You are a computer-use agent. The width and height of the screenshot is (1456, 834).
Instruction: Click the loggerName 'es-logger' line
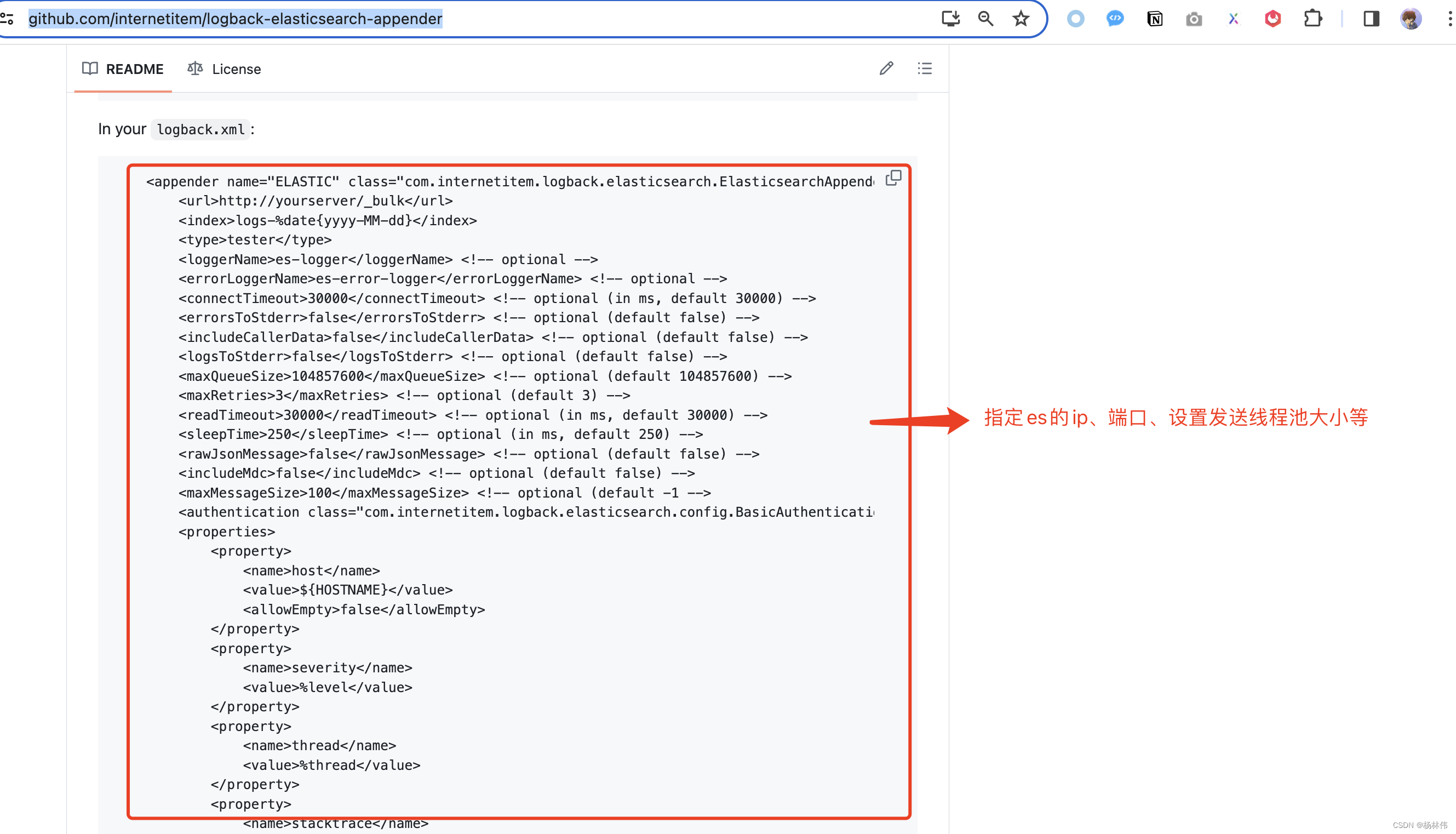[x=388, y=260]
